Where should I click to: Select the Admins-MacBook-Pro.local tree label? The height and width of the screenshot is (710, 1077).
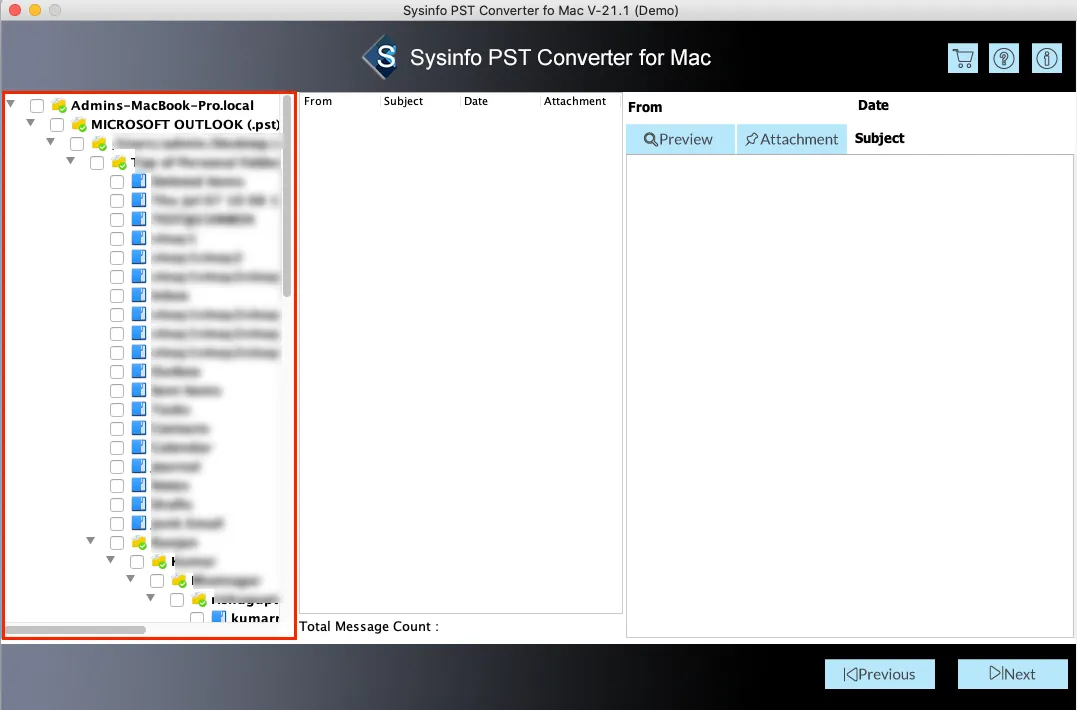[x=162, y=106]
